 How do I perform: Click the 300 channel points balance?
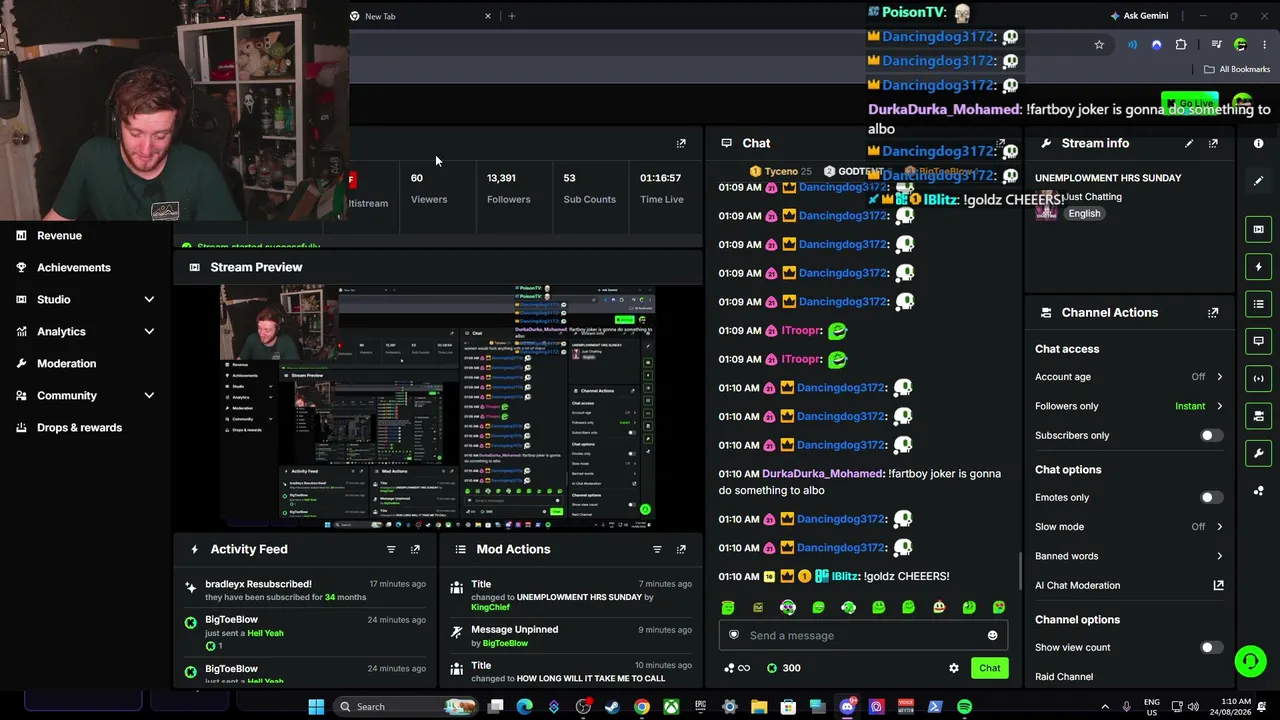pyautogui.click(x=783, y=668)
